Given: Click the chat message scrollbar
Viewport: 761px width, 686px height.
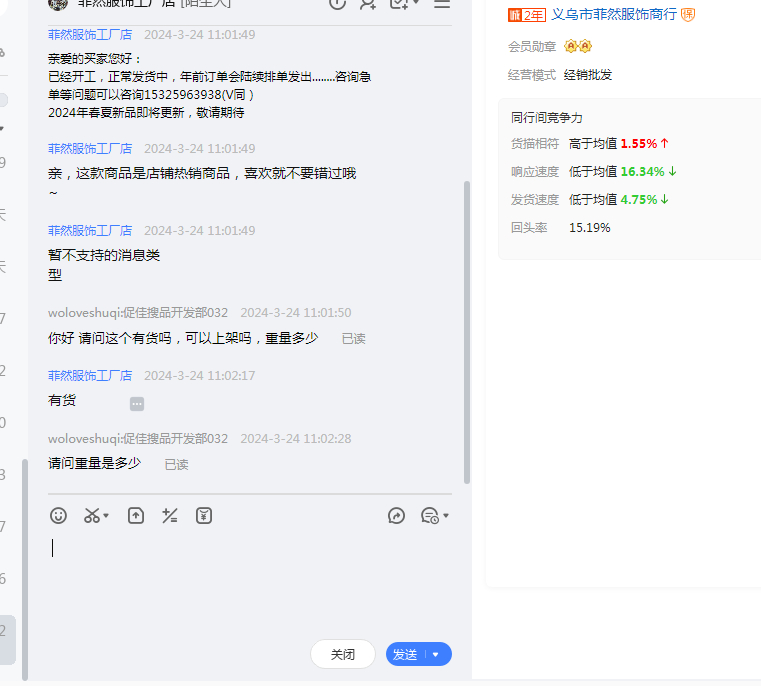Looking at the screenshot, I should point(466,330).
